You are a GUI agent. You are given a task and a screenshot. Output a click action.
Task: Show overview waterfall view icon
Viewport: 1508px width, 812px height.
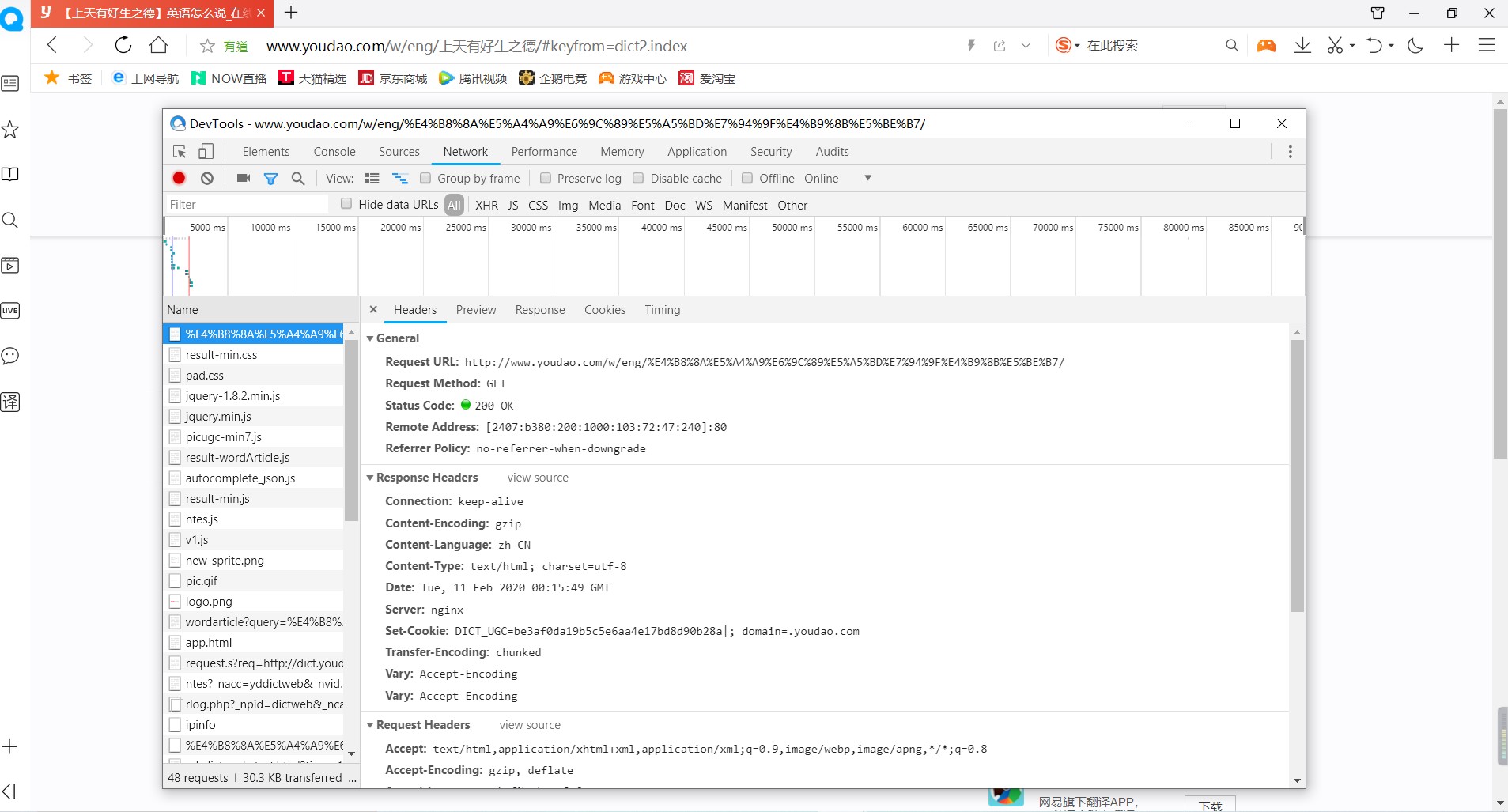(x=400, y=178)
